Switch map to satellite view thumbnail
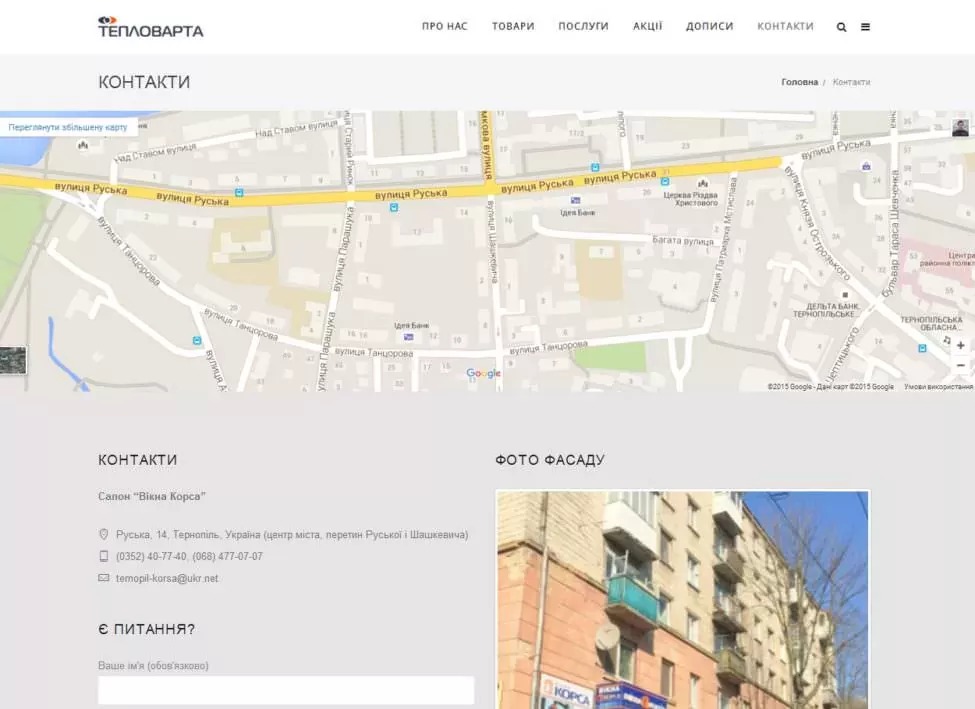Screen dimensions: 975x709 coord(13,360)
